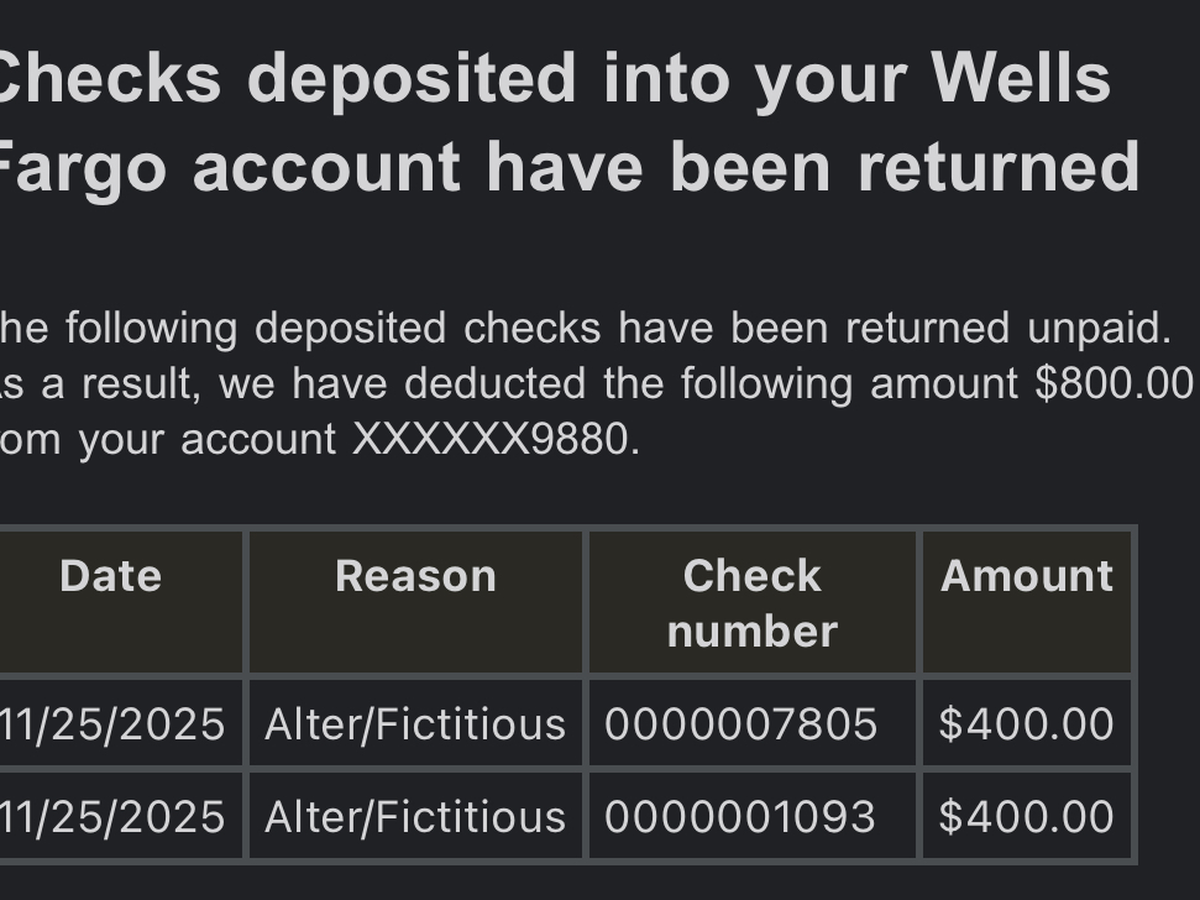1200x900 pixels.
Task: Click the account number XXXXXX9880
Action: click(495, 440)
